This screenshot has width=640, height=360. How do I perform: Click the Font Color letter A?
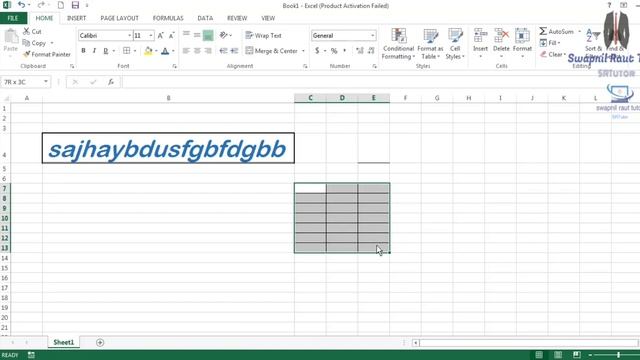tap(165, 51)
